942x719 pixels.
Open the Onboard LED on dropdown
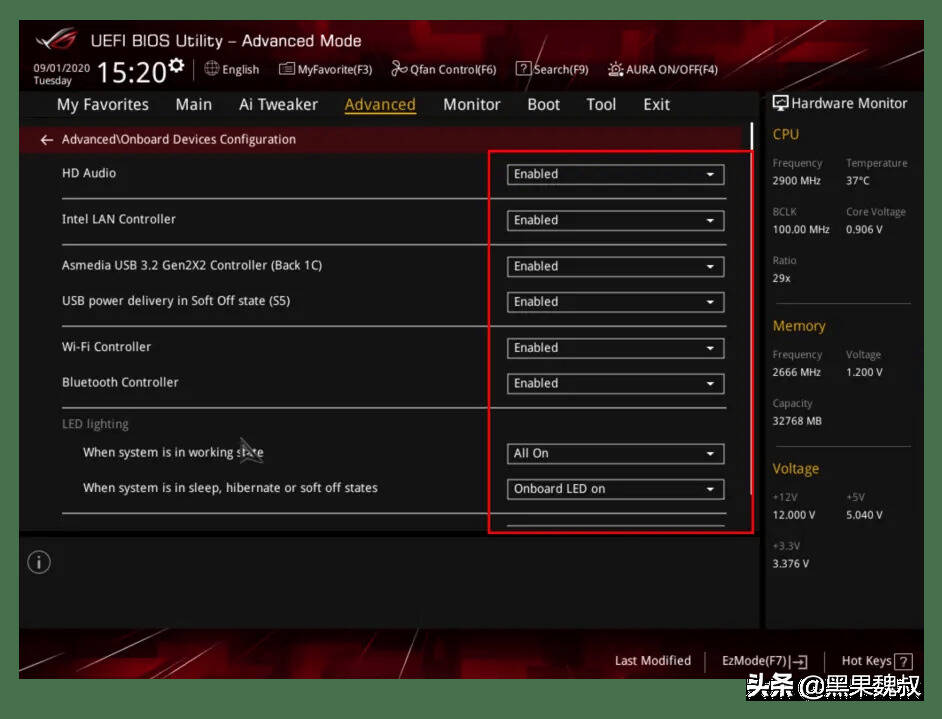coord(615,490)
